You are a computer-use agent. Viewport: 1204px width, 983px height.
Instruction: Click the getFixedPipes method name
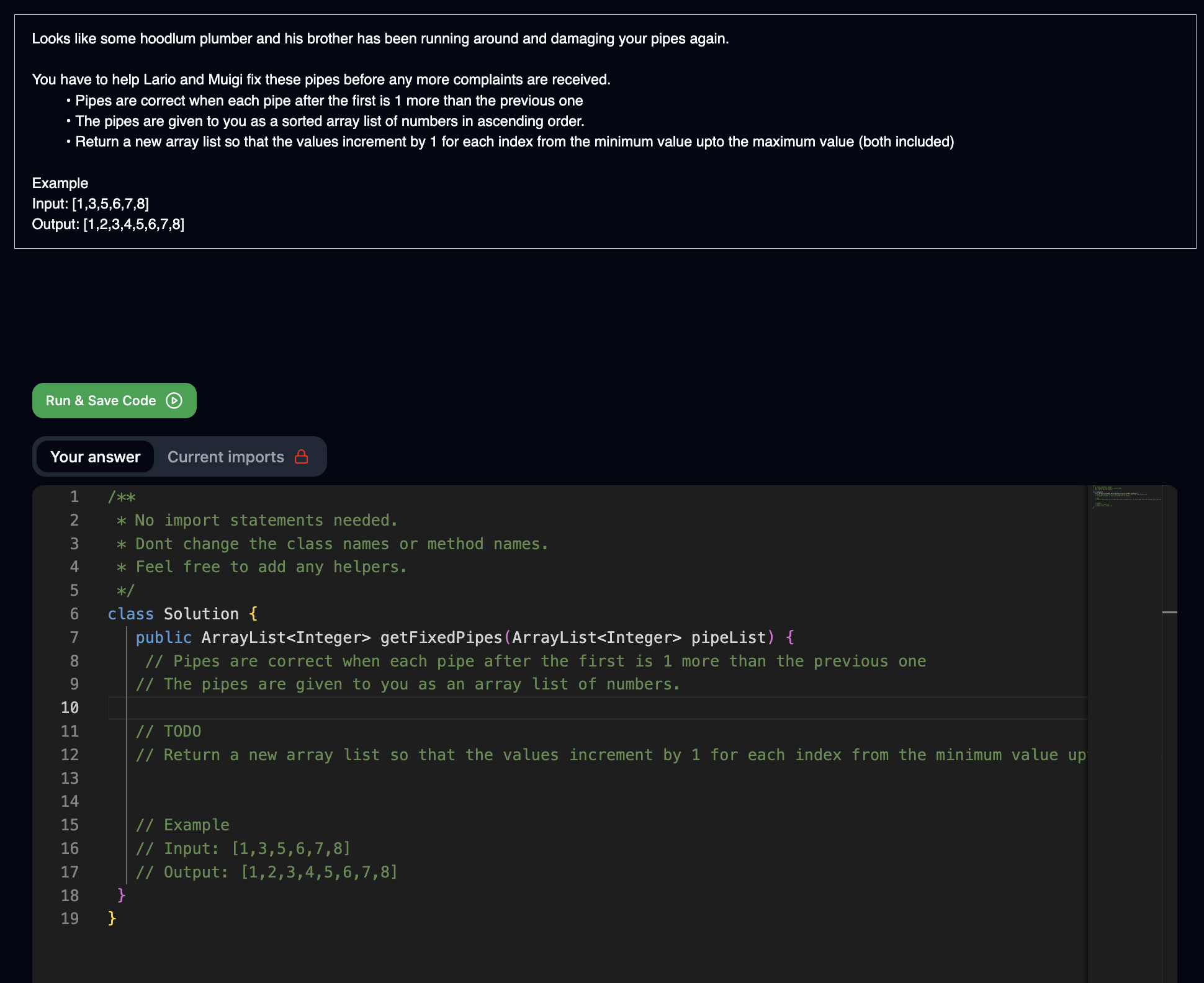pyautogui.click(x=441, y=637)
